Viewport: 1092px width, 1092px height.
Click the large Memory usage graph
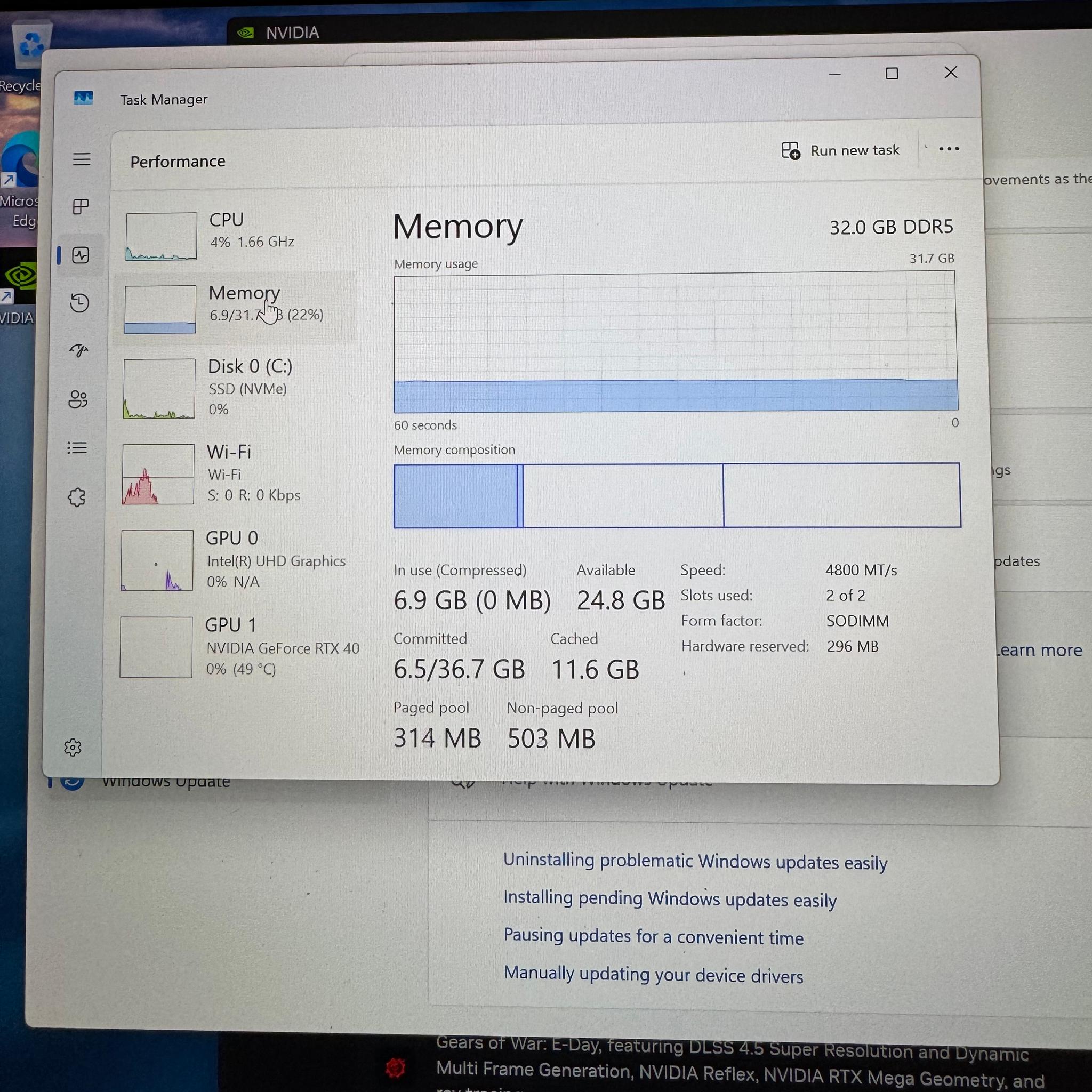pos(676,342)
